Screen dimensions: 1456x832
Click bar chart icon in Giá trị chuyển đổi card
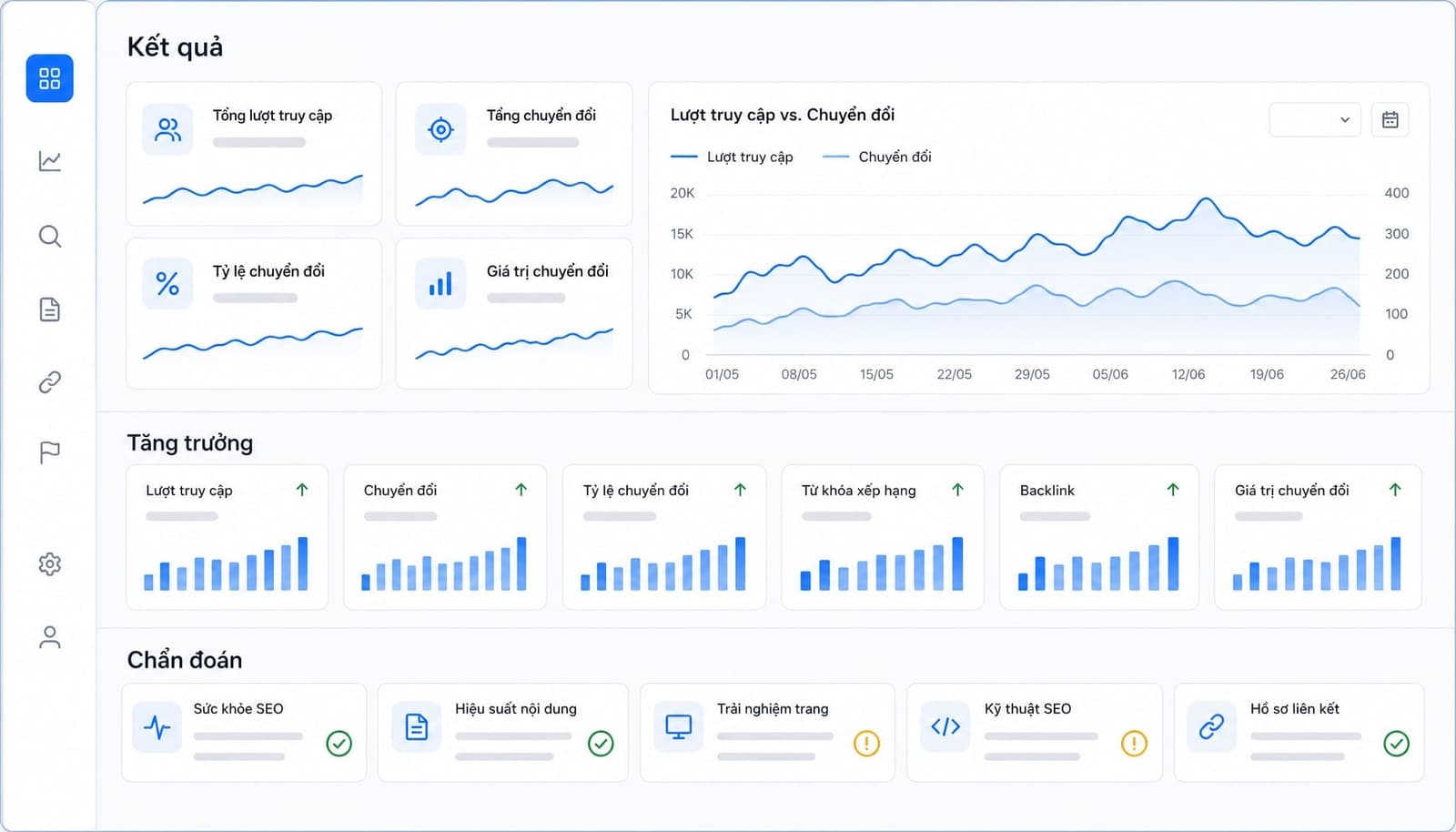(x=440, y=284)
